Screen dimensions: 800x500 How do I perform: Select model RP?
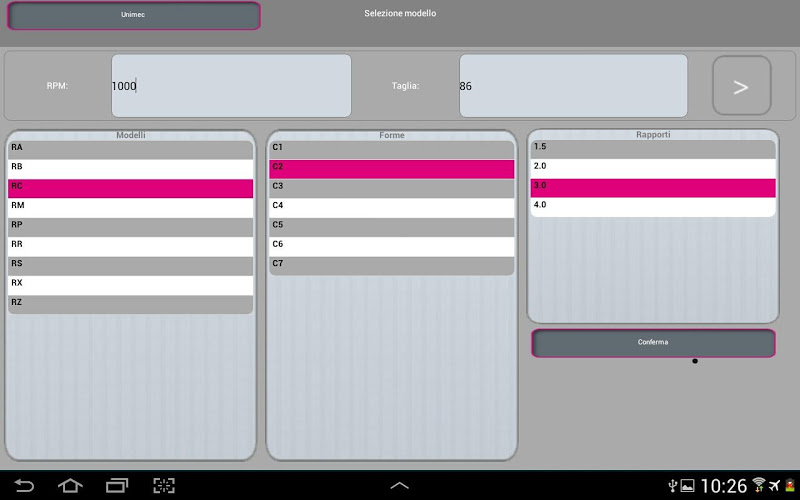(x=131, y=227)
